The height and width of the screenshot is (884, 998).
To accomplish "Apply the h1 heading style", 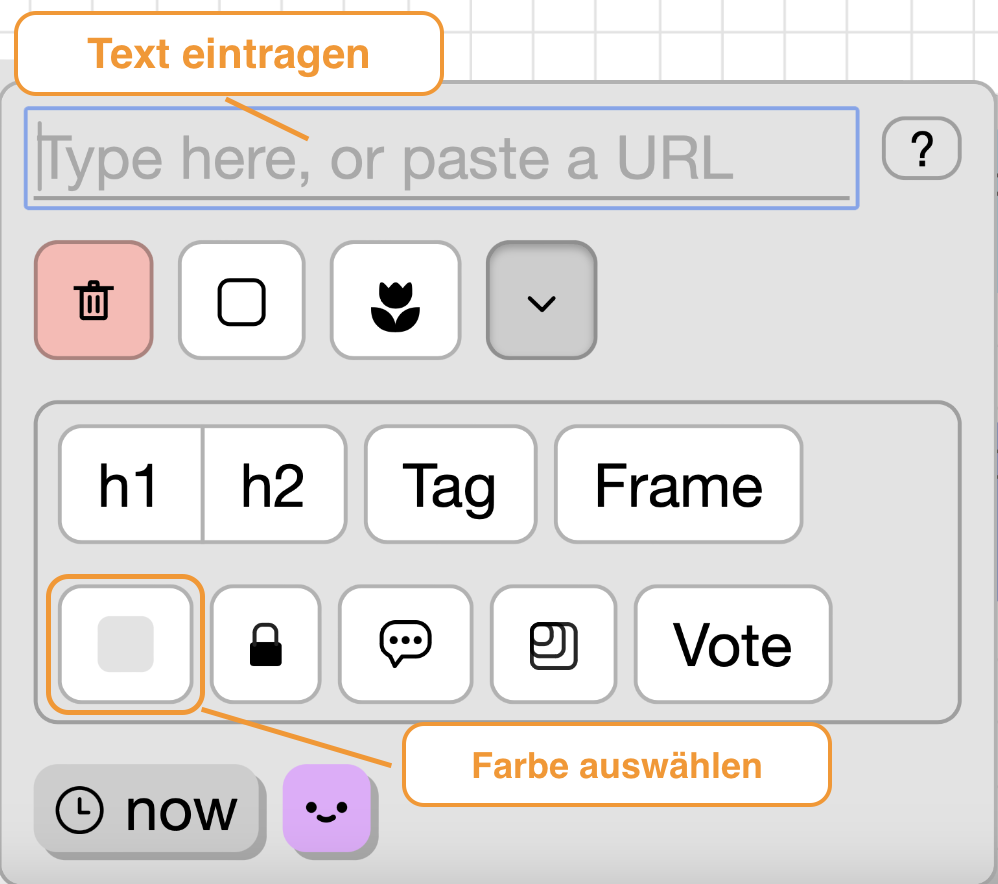I will pos(130,485).
